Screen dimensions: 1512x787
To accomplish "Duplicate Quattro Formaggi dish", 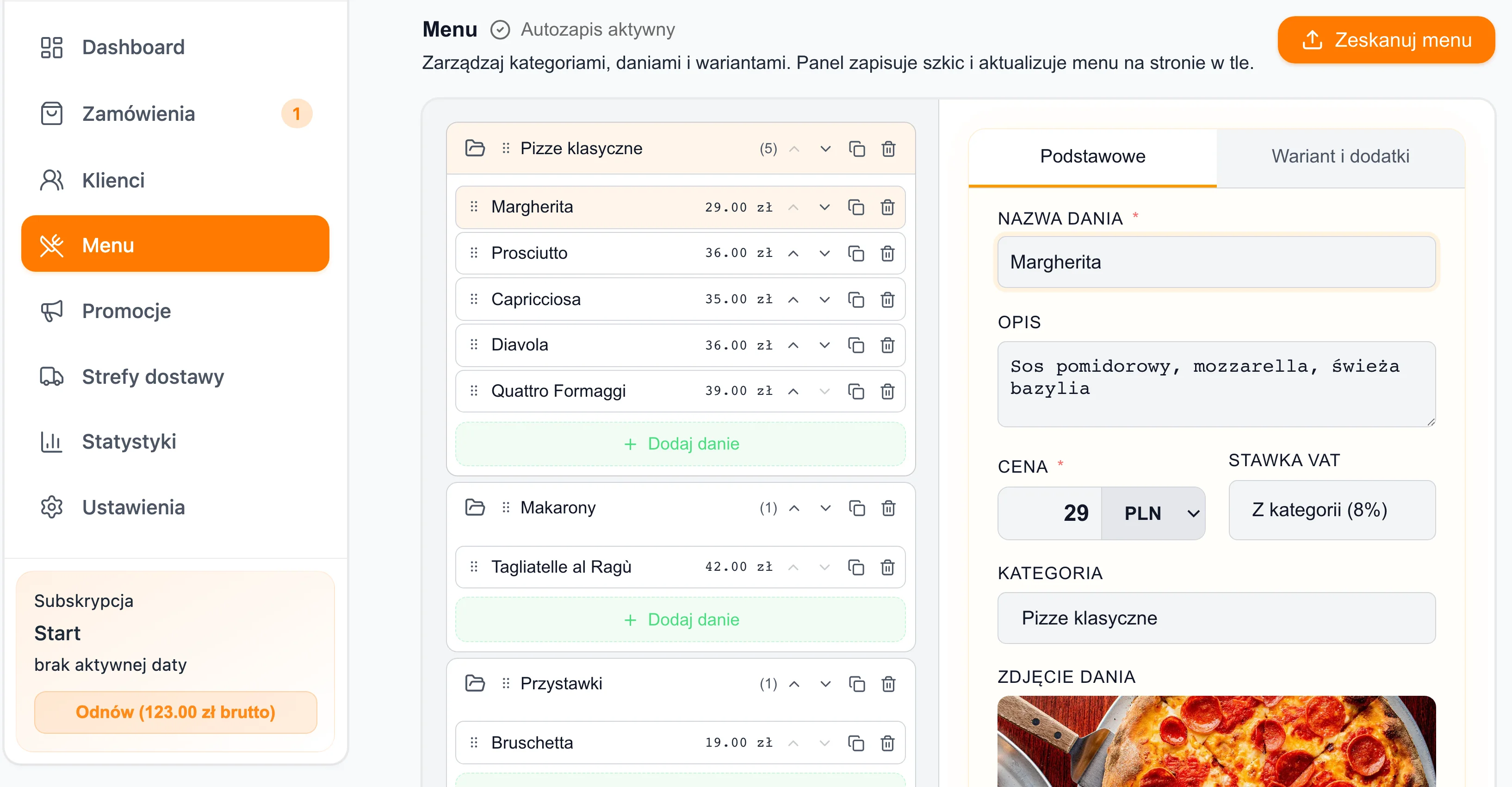I will (856, 391).
